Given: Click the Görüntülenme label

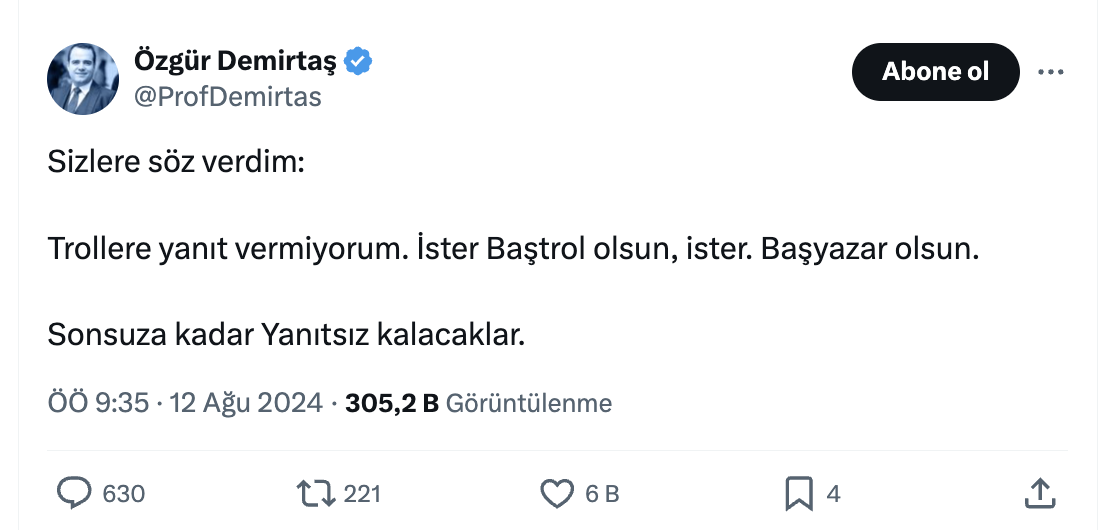Looking at the screenshot, I should pyautogui.click(x=528, y=403).
